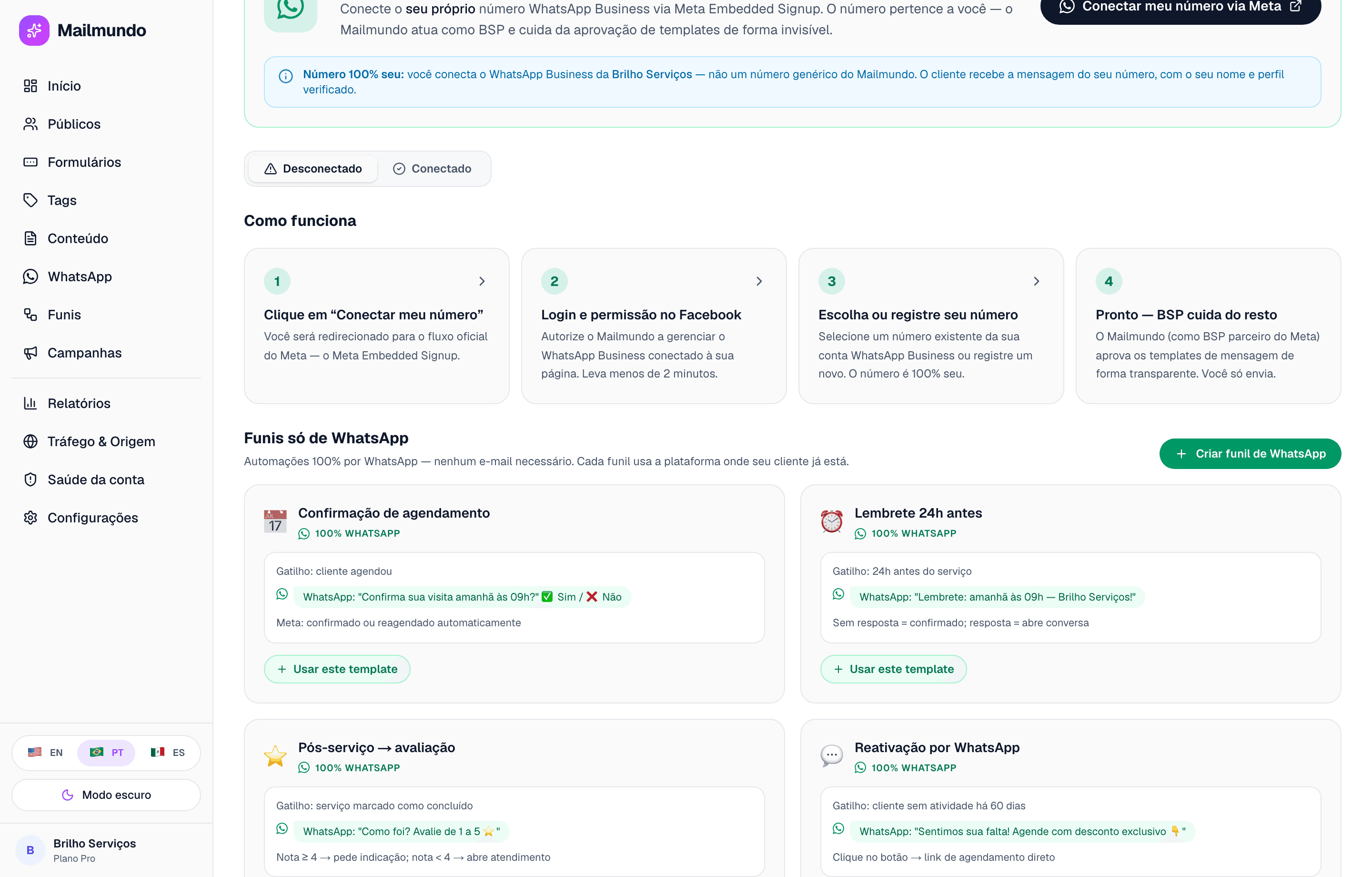The width and height of the screenshot is (1372, 877).
Task: Click 'Login e permissão no Facebook' title
Action: 641,315
